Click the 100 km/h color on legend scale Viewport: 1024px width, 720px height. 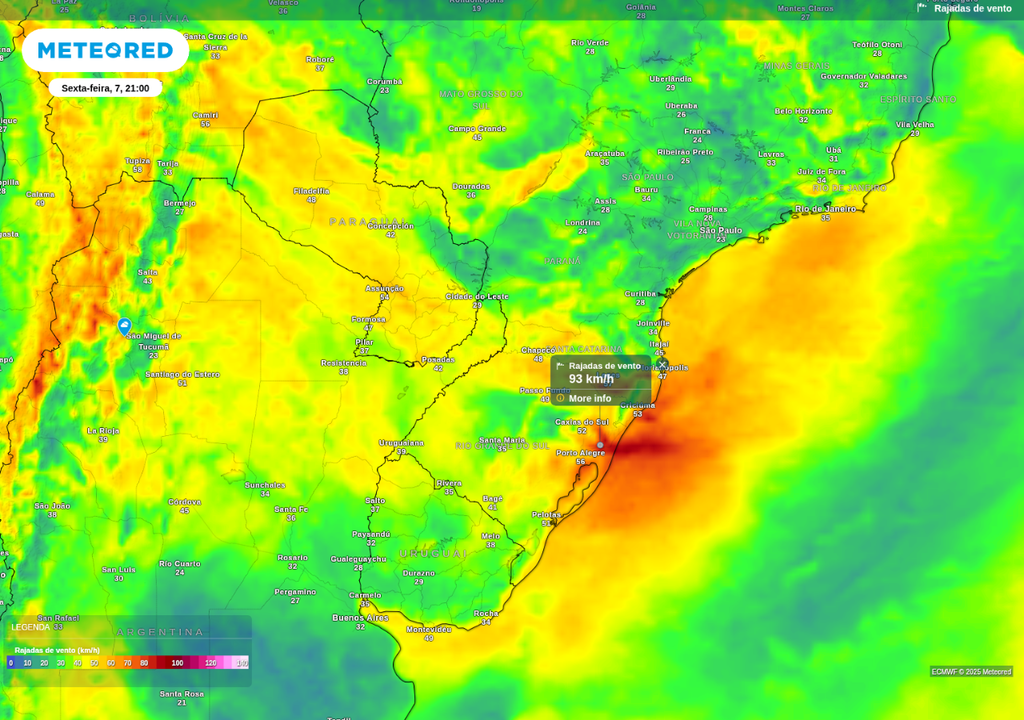(177, 662)
